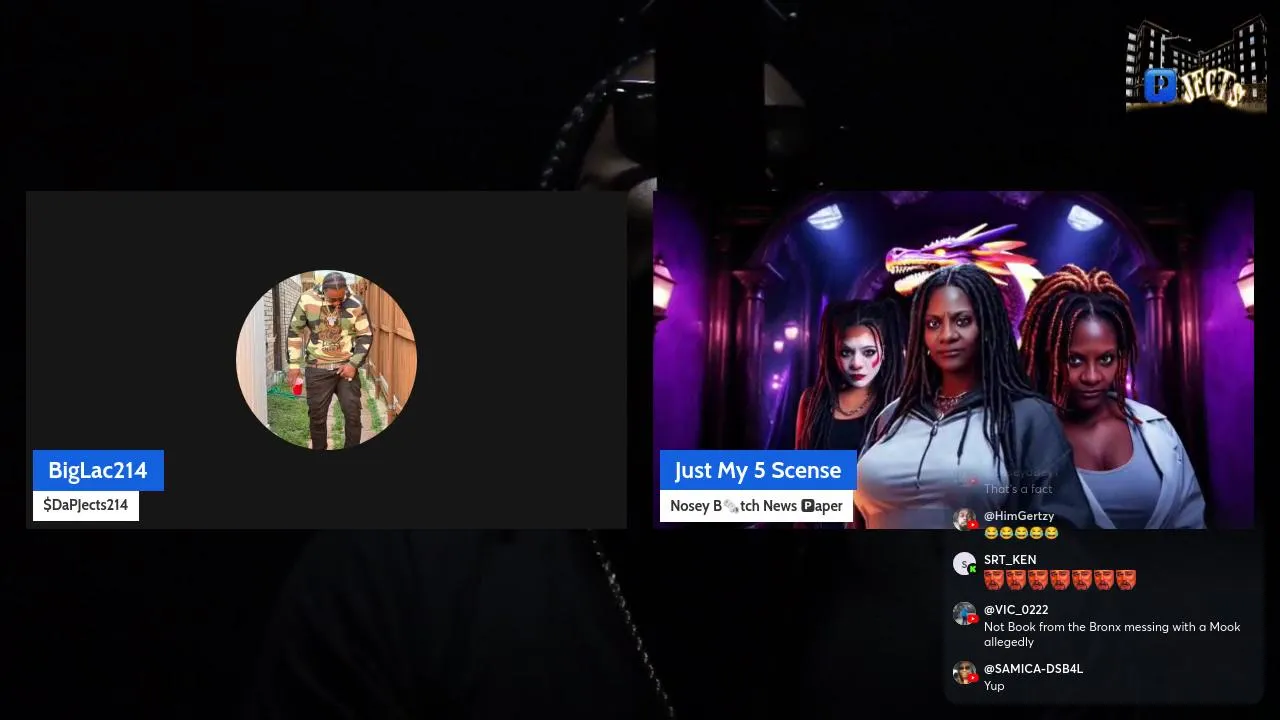Viewport: 1280px width, 720px height.
Task: Click the 'Not Book from the Bronx' message
Action: click(x=1112, y=634)
